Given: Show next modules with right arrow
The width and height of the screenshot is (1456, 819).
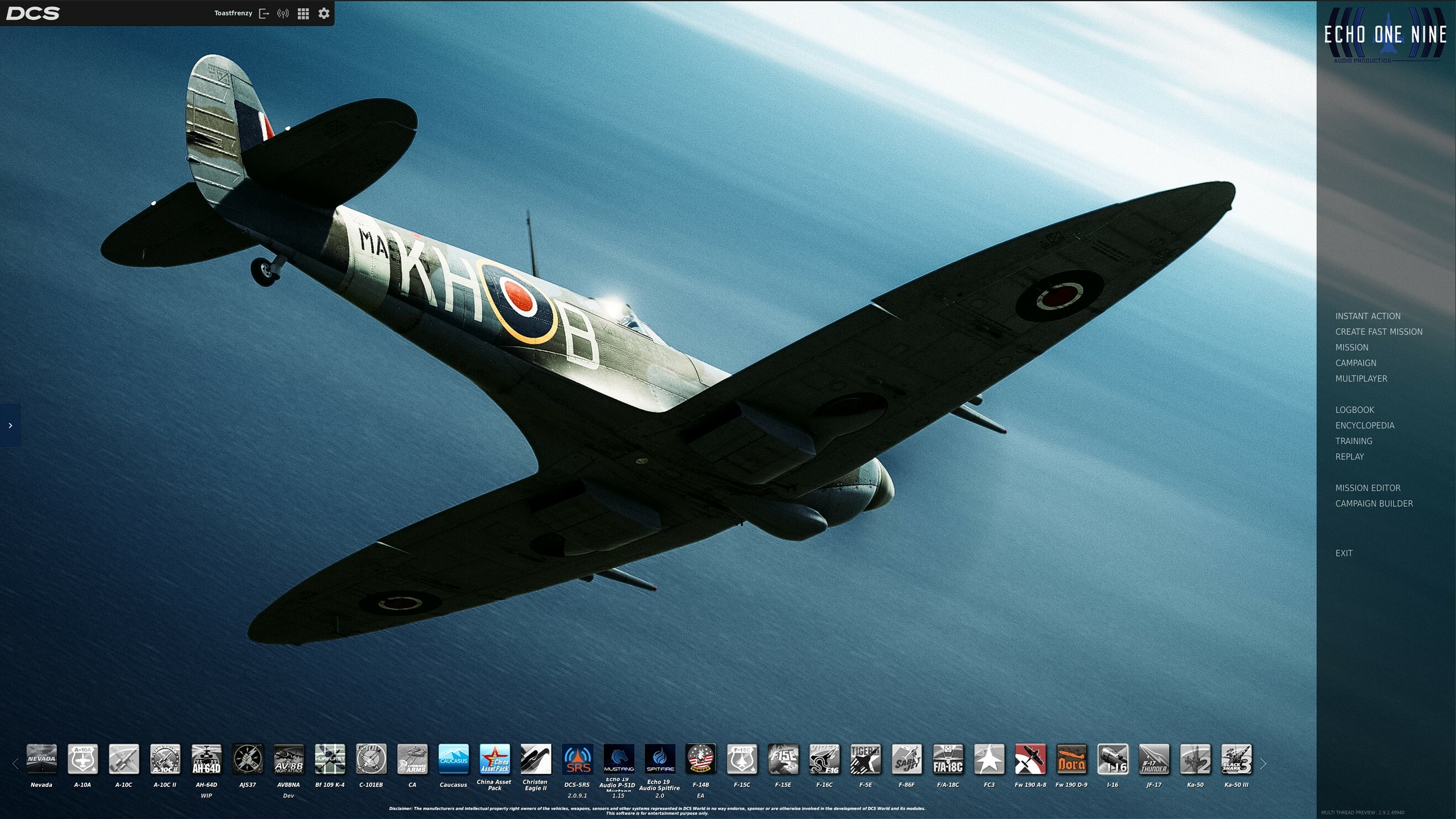Looking at the screenshot, I should click(1263, 764).
